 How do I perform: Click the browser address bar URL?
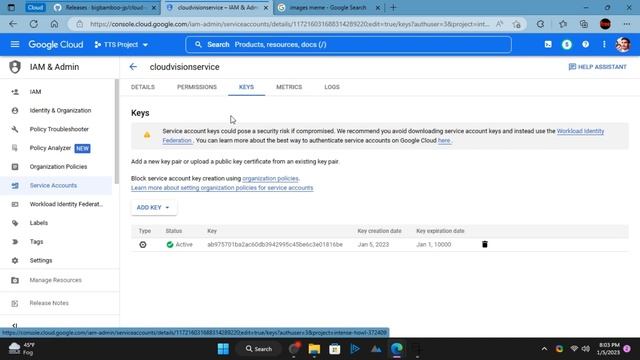tap(290, 24)
